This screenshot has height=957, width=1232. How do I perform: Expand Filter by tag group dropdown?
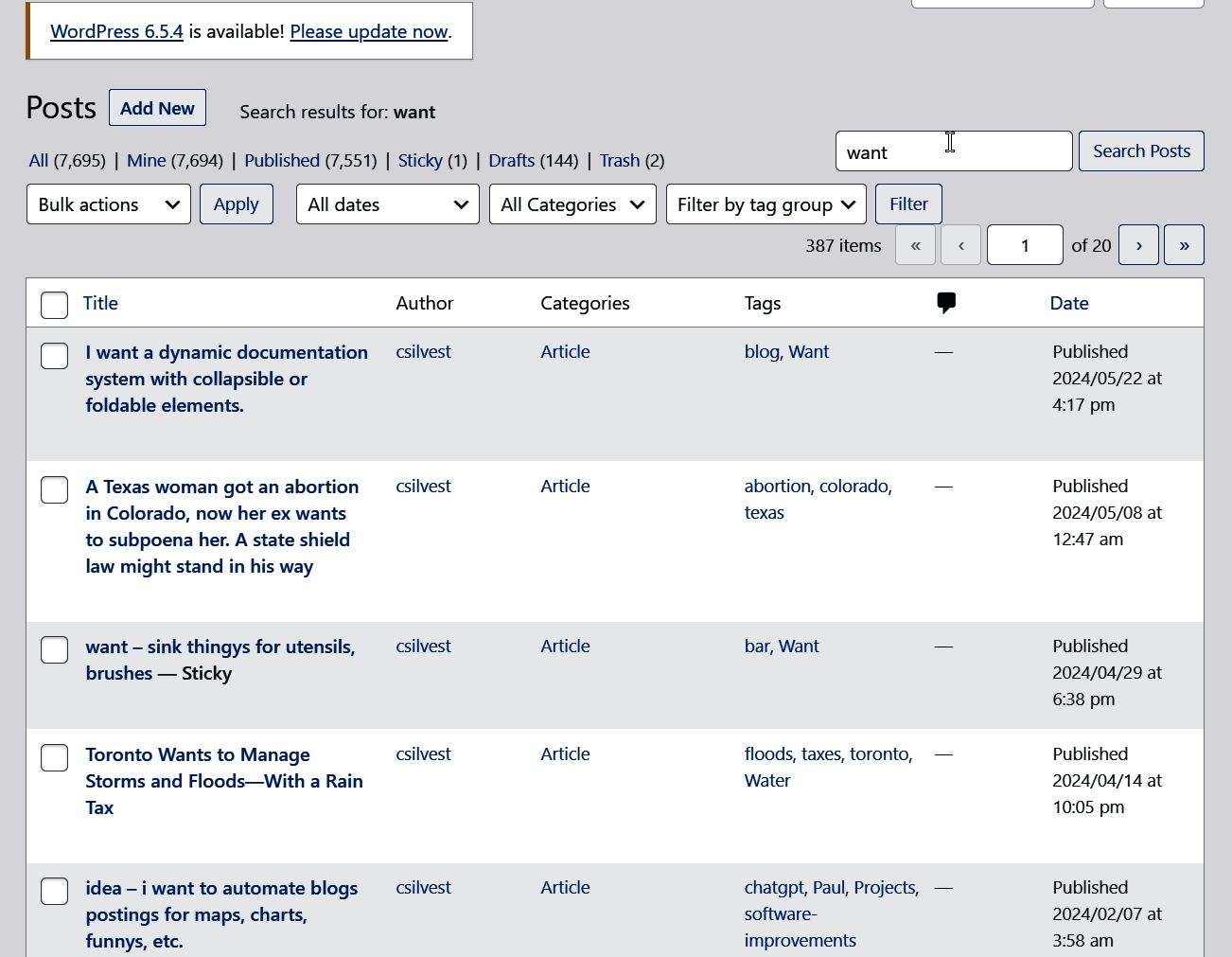coord(766,204)
